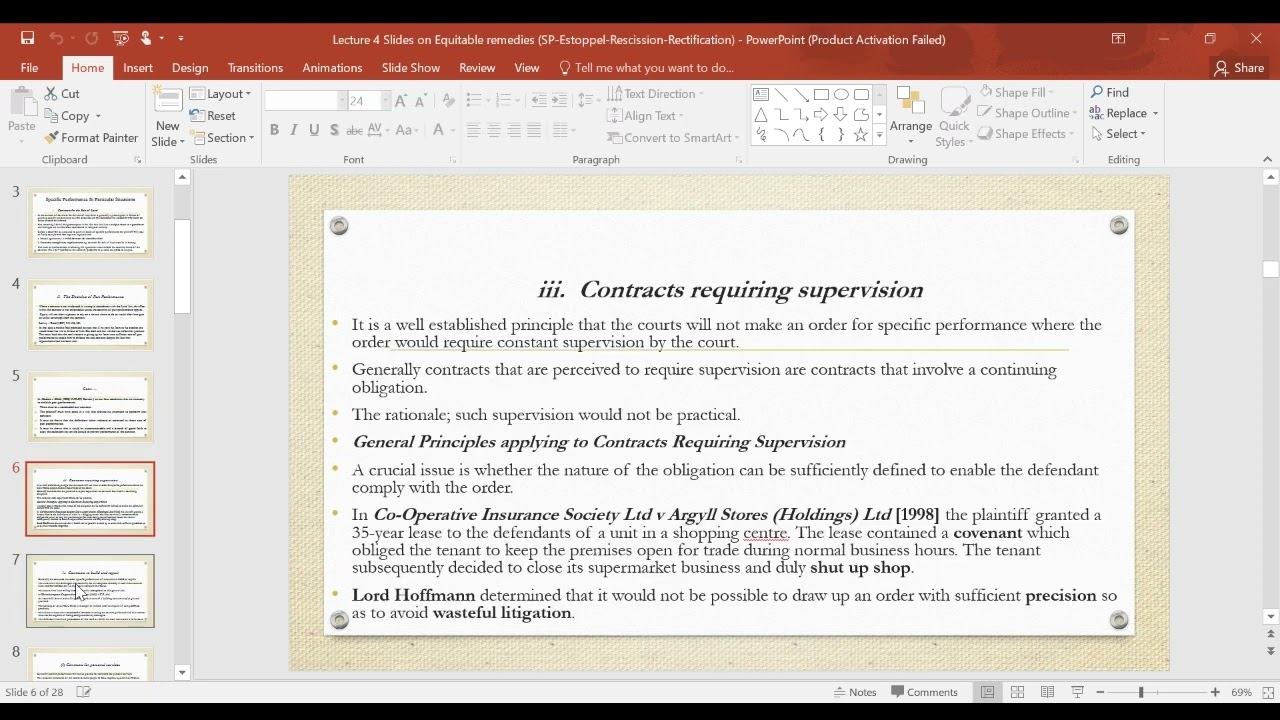Image resolution: width=1280 pixels, height=720 pixels.
Task: Click Convert to SmartArt
Action: point(672,138)
